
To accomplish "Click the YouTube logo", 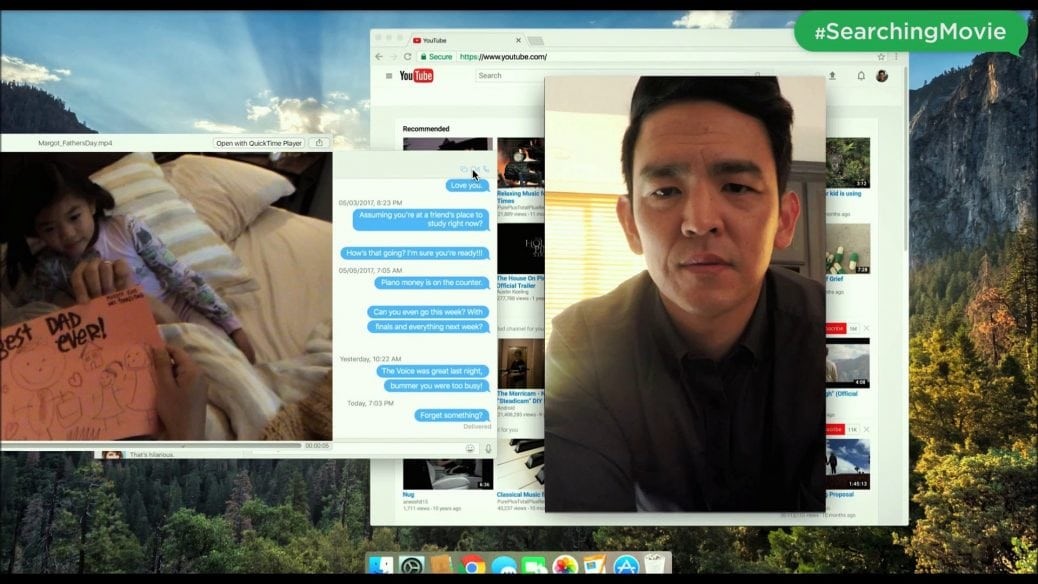I will click(x=416, y=76).
